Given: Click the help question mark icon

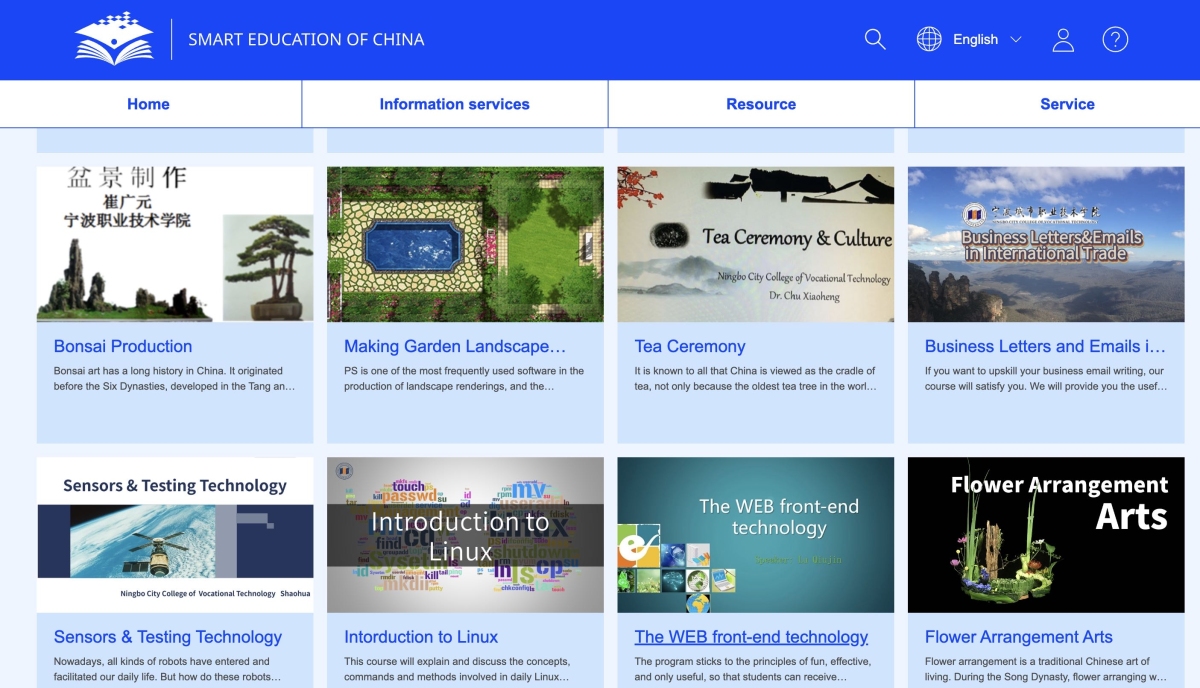Looking at the screenshot, I should [1115, 39].
